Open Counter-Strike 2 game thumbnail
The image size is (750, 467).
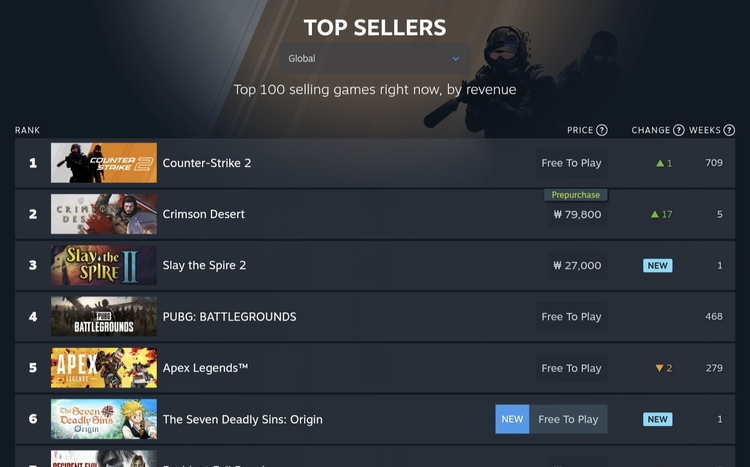pos(104,163)
